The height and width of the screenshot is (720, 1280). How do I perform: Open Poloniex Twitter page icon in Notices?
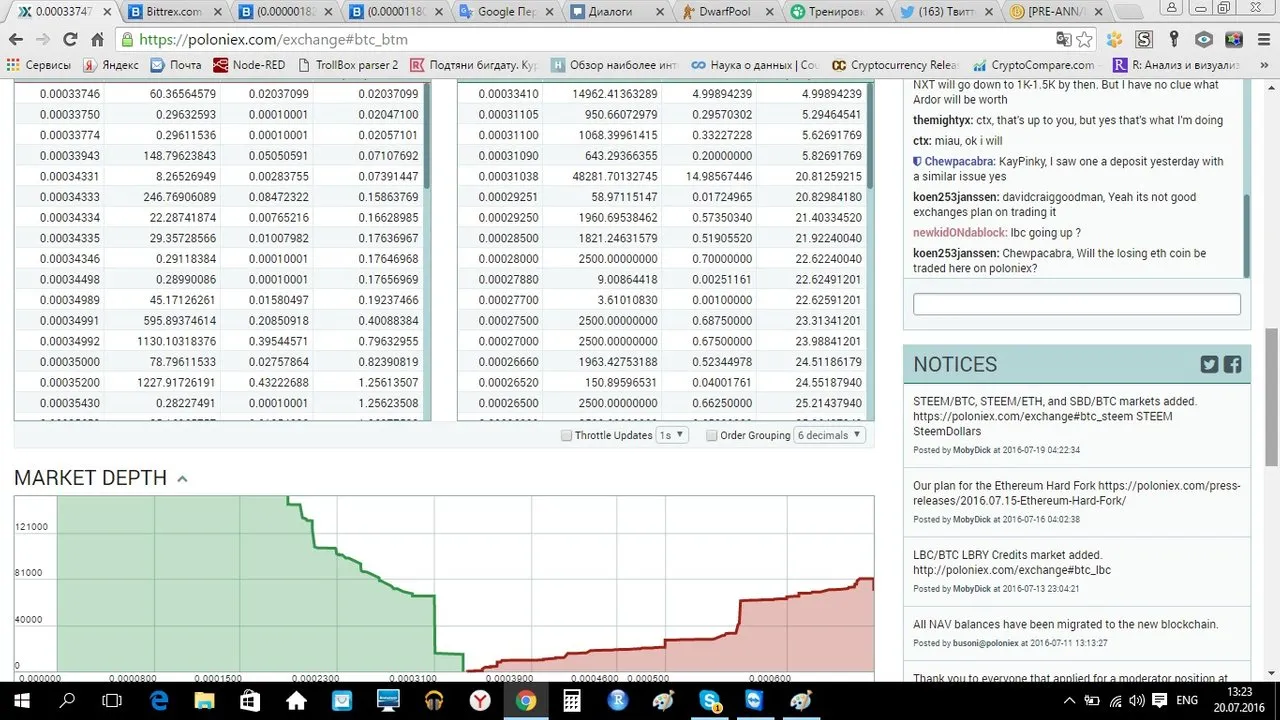click(1209, 364)
